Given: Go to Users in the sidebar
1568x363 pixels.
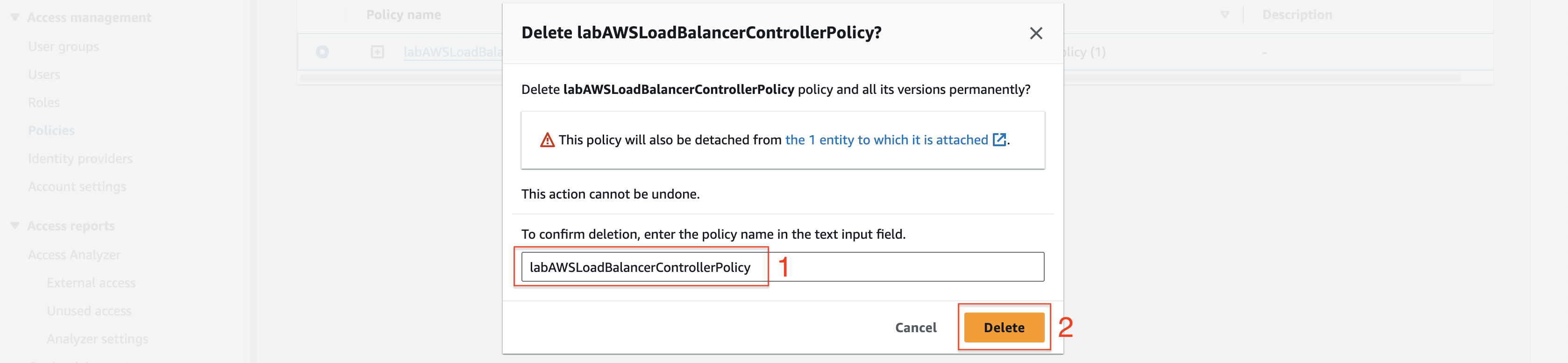Looking at the screenshot, I should [x=44, y=74].
